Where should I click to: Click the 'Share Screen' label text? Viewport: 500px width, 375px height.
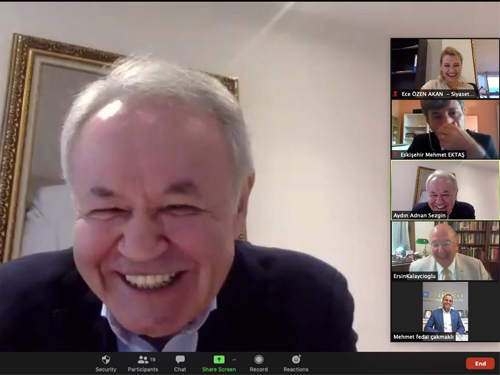tap(219, 369)
